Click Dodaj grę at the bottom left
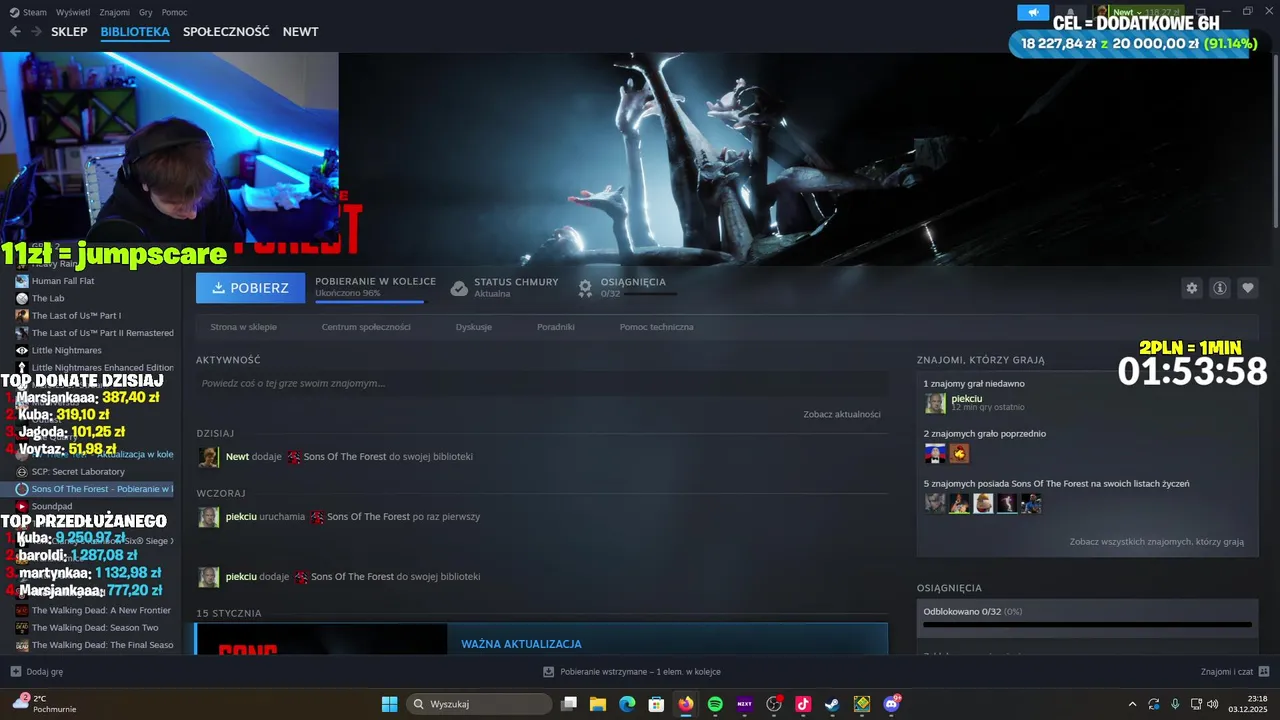 coord(37,672)
